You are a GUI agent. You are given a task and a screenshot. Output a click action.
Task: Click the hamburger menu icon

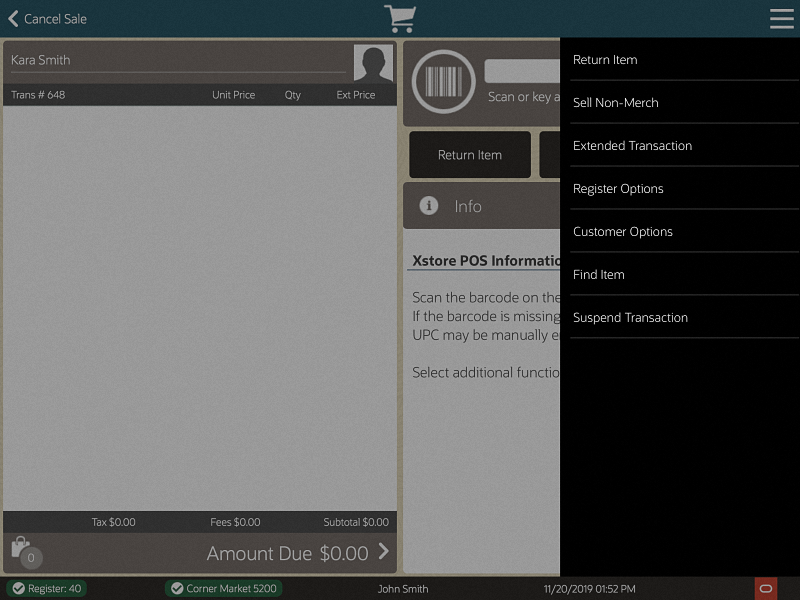[x=781, y=18]
